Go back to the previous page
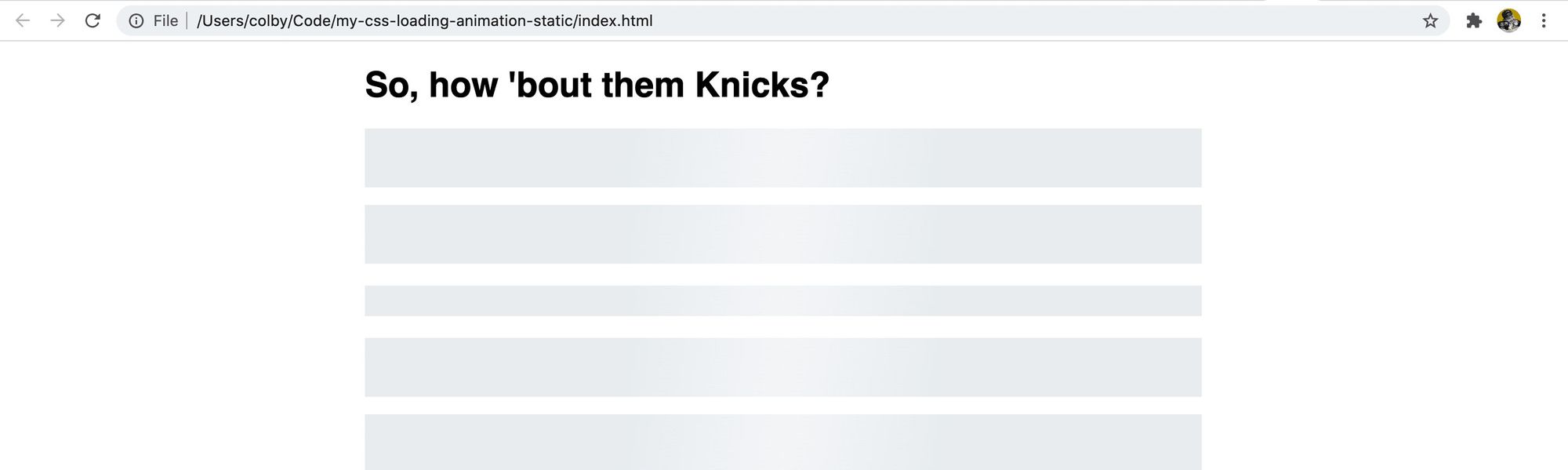Image resolution: width=1568 pixels, height=470 pixels. [23, 21]
